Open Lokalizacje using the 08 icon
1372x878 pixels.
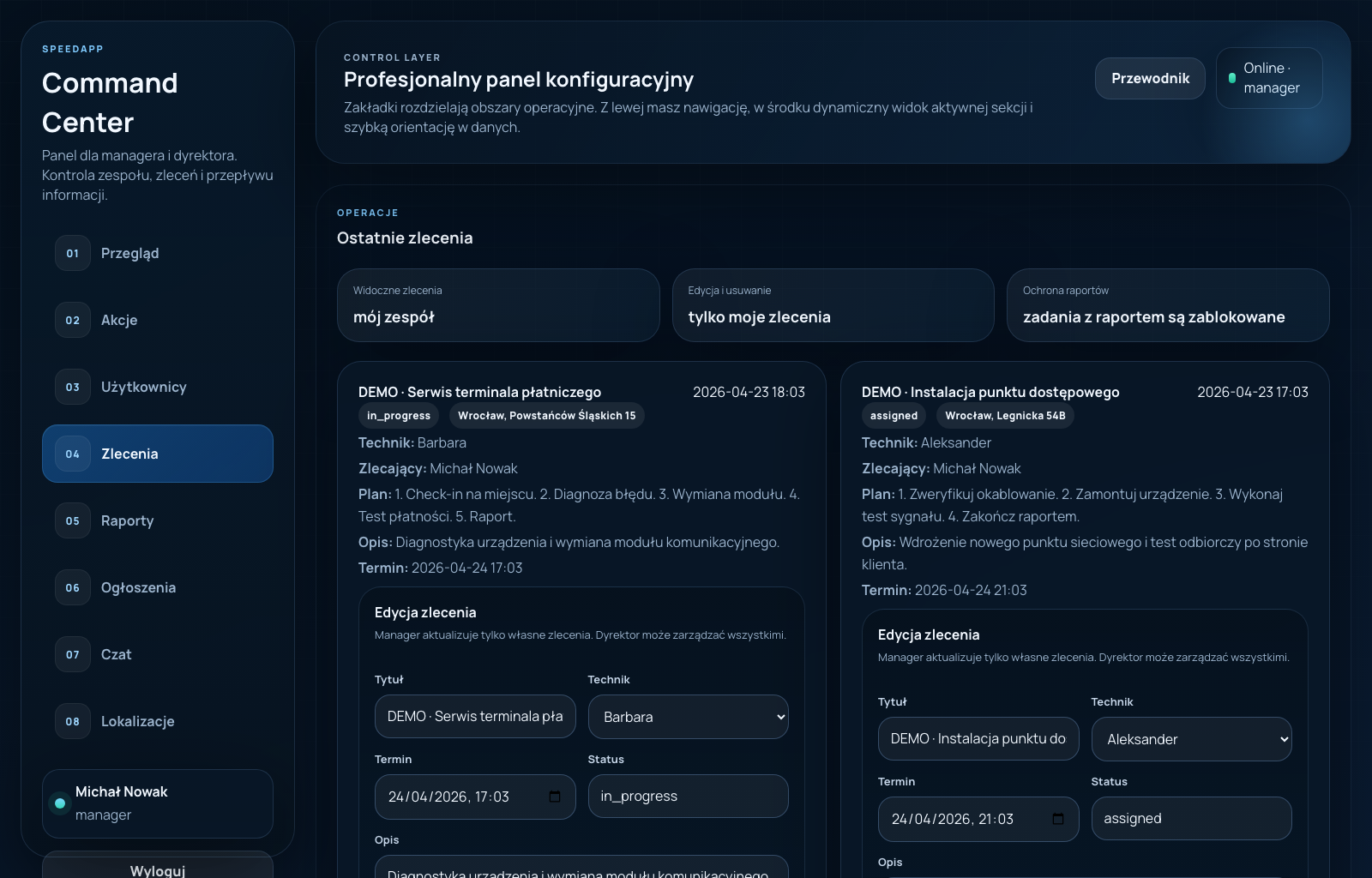point(72,721)
